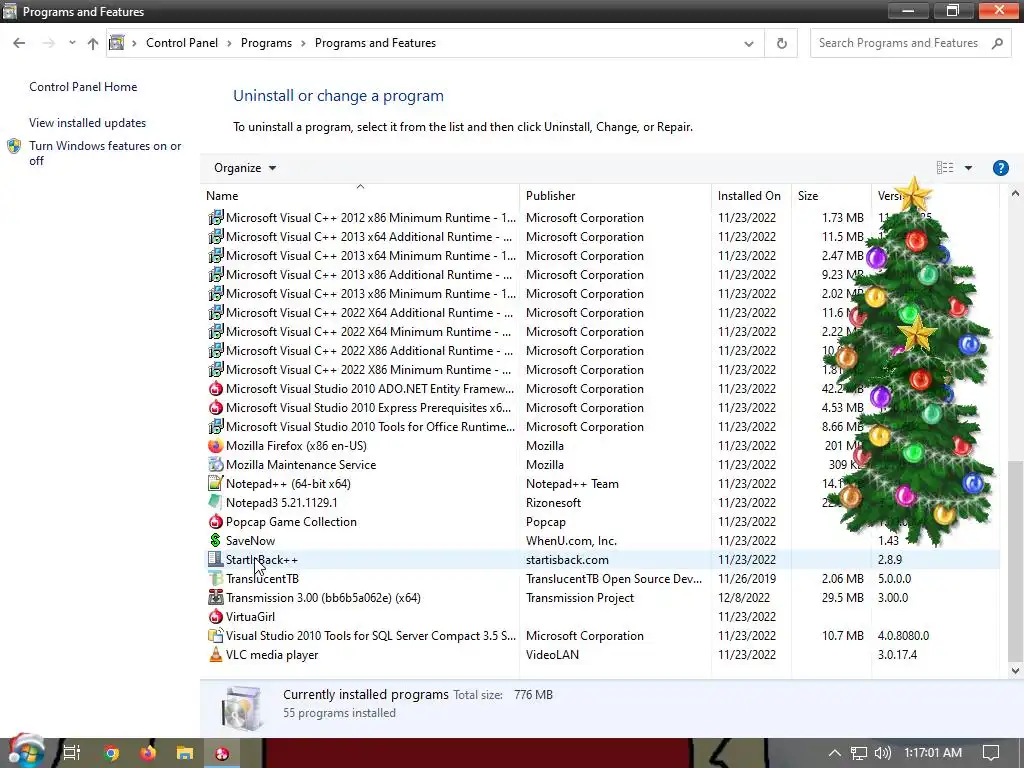Click the VLC media player cone icon
Viewport: 1024px width, 768px height.
point(215,655)
